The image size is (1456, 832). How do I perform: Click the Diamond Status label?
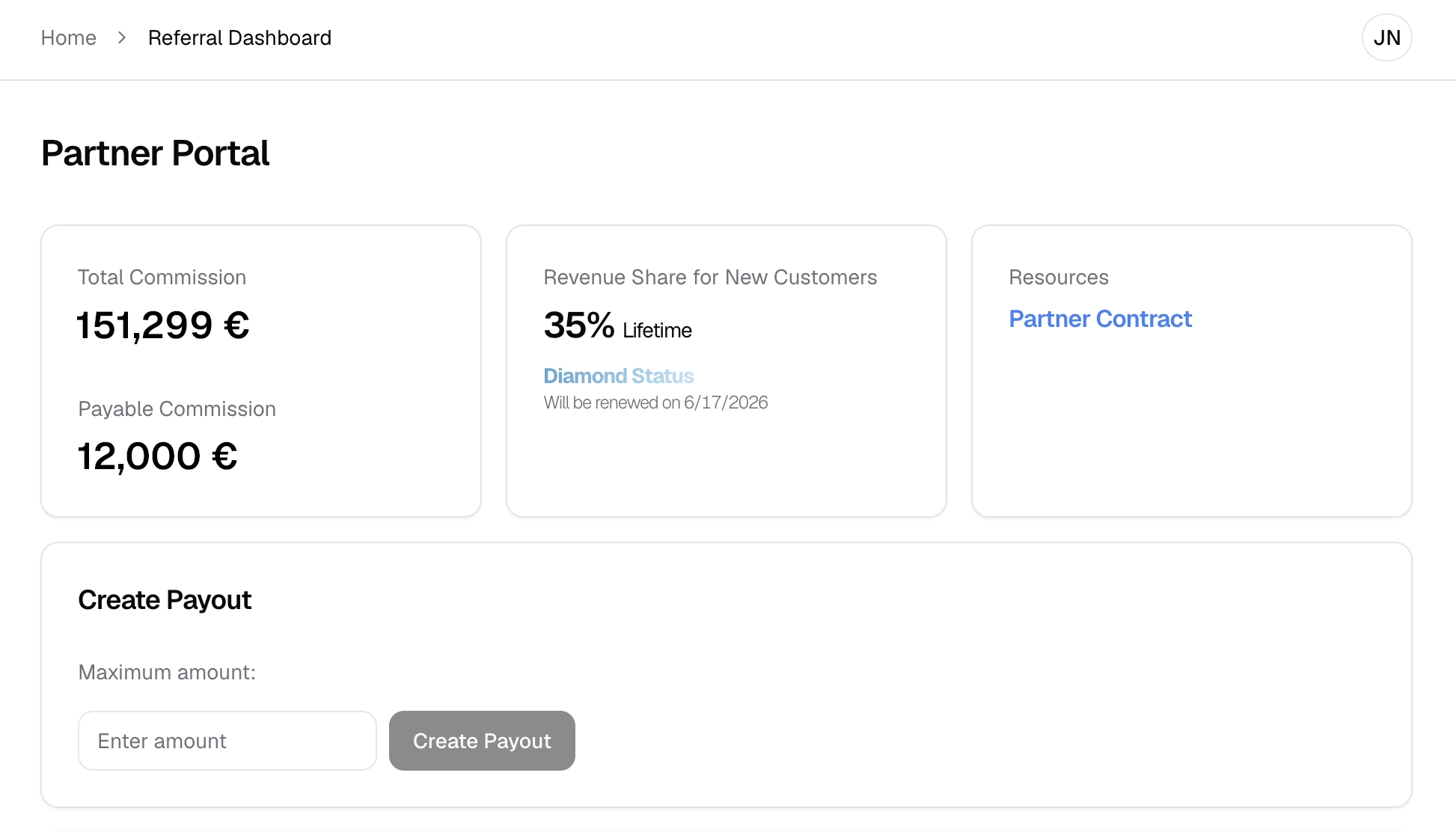618,376
